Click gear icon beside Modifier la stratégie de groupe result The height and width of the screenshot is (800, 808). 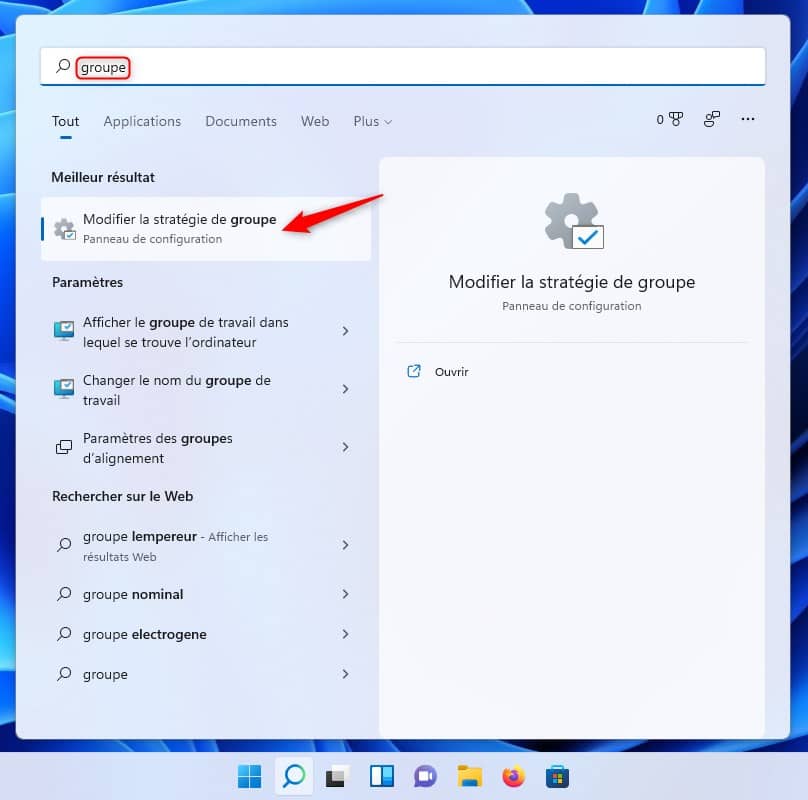(x=65, y=229)
